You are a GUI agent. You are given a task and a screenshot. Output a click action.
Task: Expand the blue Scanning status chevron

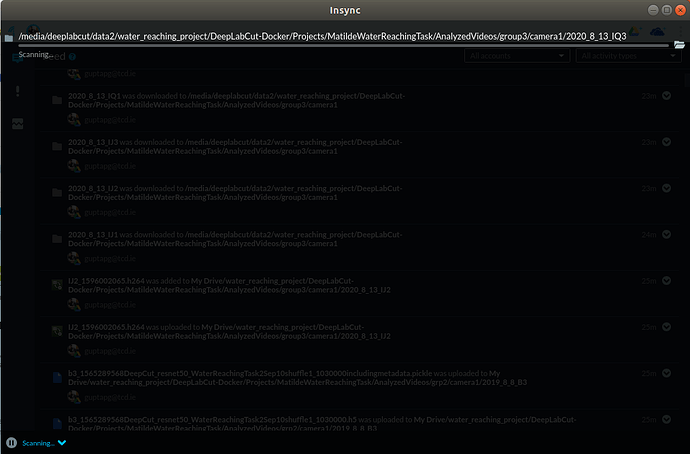click(x=62, y=443)
